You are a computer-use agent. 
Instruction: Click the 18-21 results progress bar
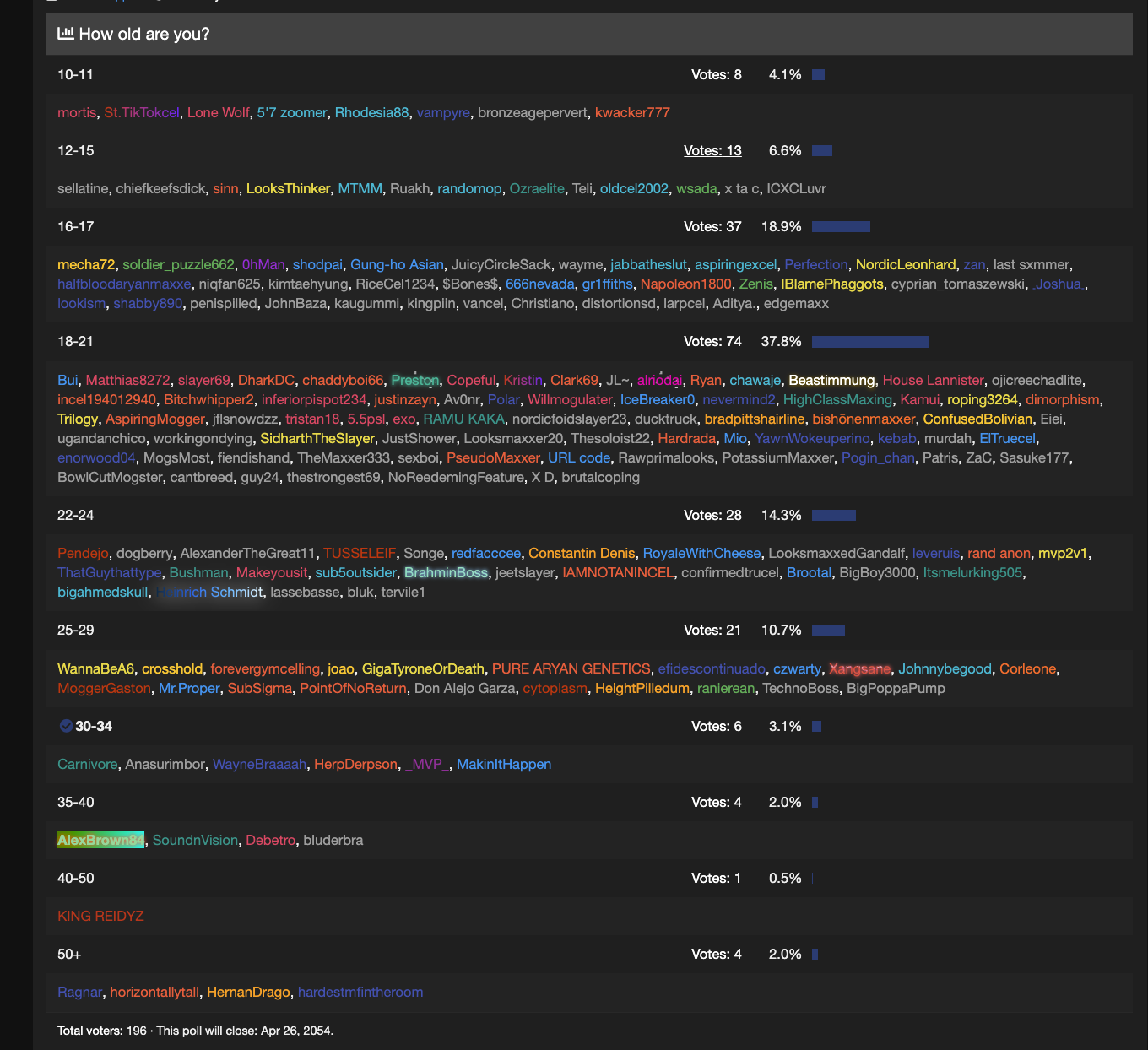pyautogui.click(x=870, y=342)
